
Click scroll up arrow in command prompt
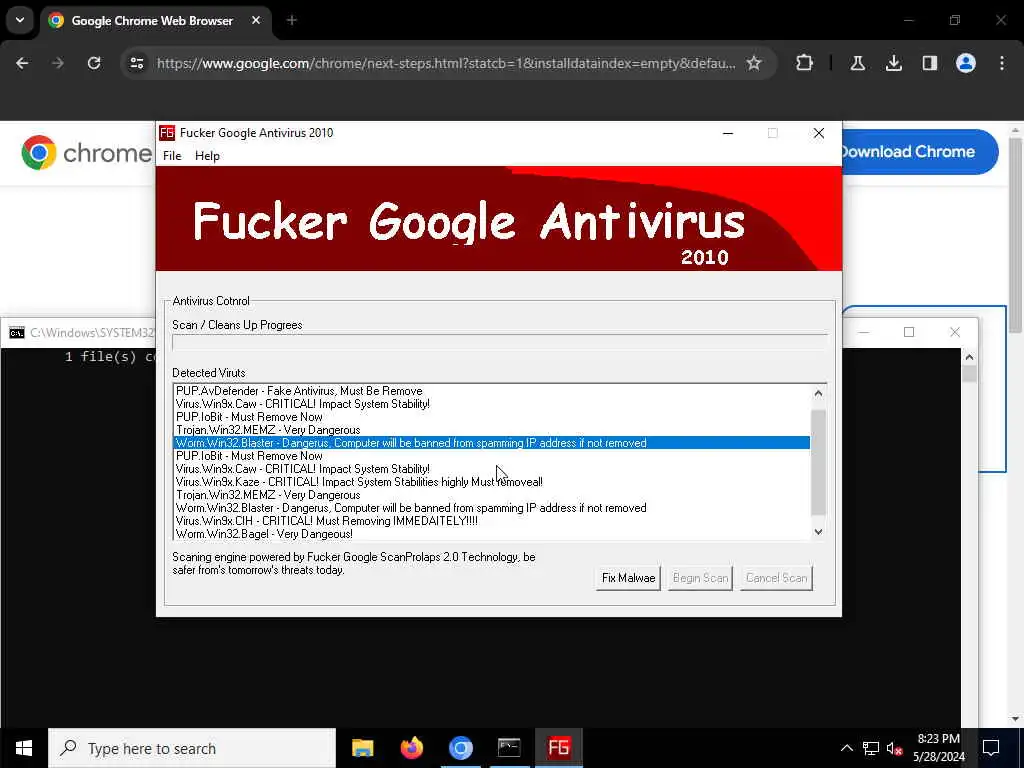coord(969,357)
